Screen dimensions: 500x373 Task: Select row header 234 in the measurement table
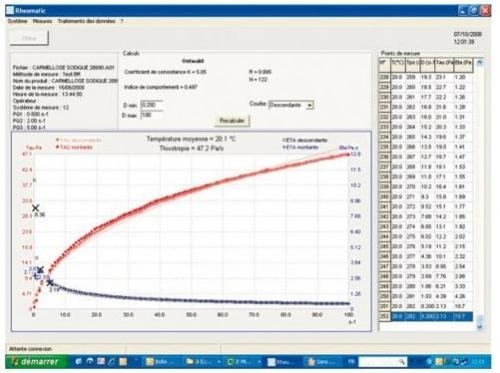(385, 137)
